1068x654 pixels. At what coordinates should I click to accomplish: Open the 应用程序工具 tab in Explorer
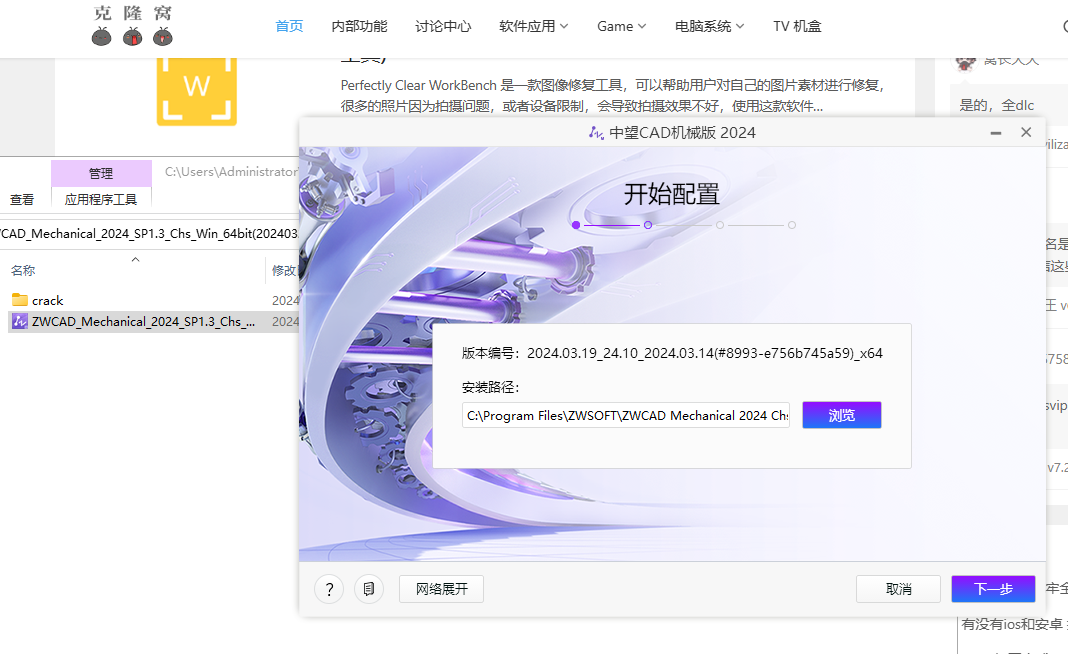coord(101,200)
